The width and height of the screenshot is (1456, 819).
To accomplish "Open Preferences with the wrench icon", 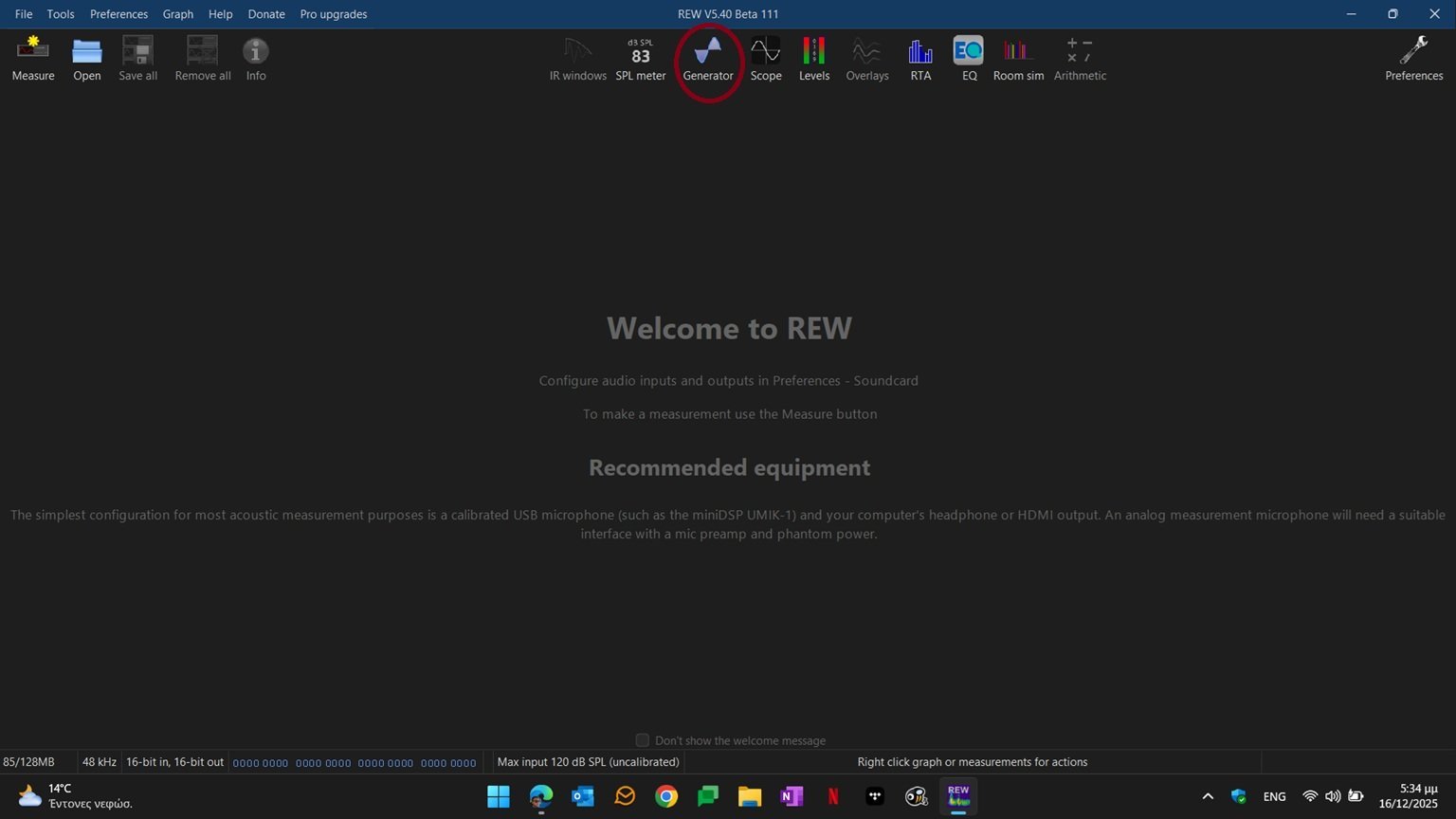I will [1413, 58].
